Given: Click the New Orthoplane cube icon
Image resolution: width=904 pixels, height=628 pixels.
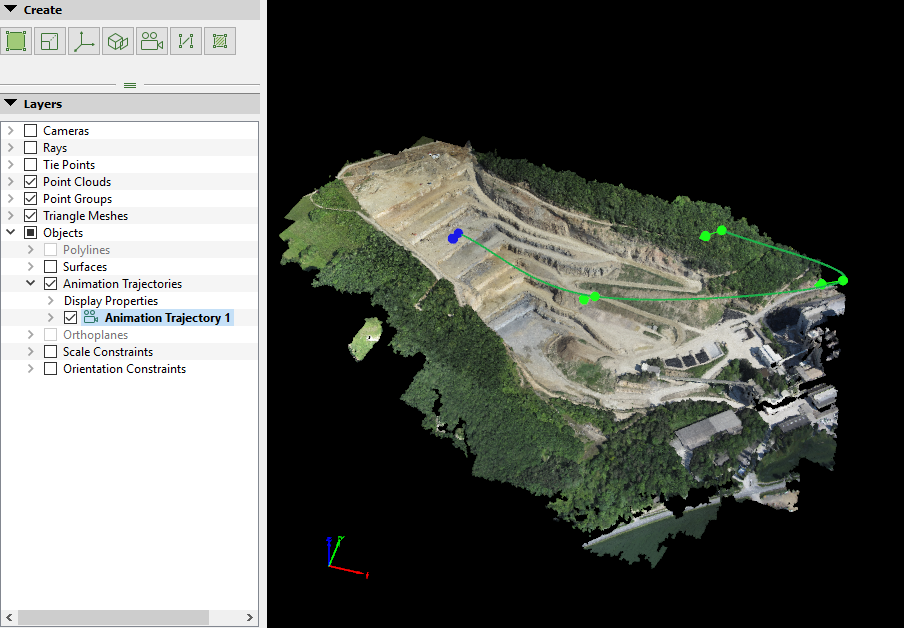Looking at the screenshot, I should (x=118, y=41).
